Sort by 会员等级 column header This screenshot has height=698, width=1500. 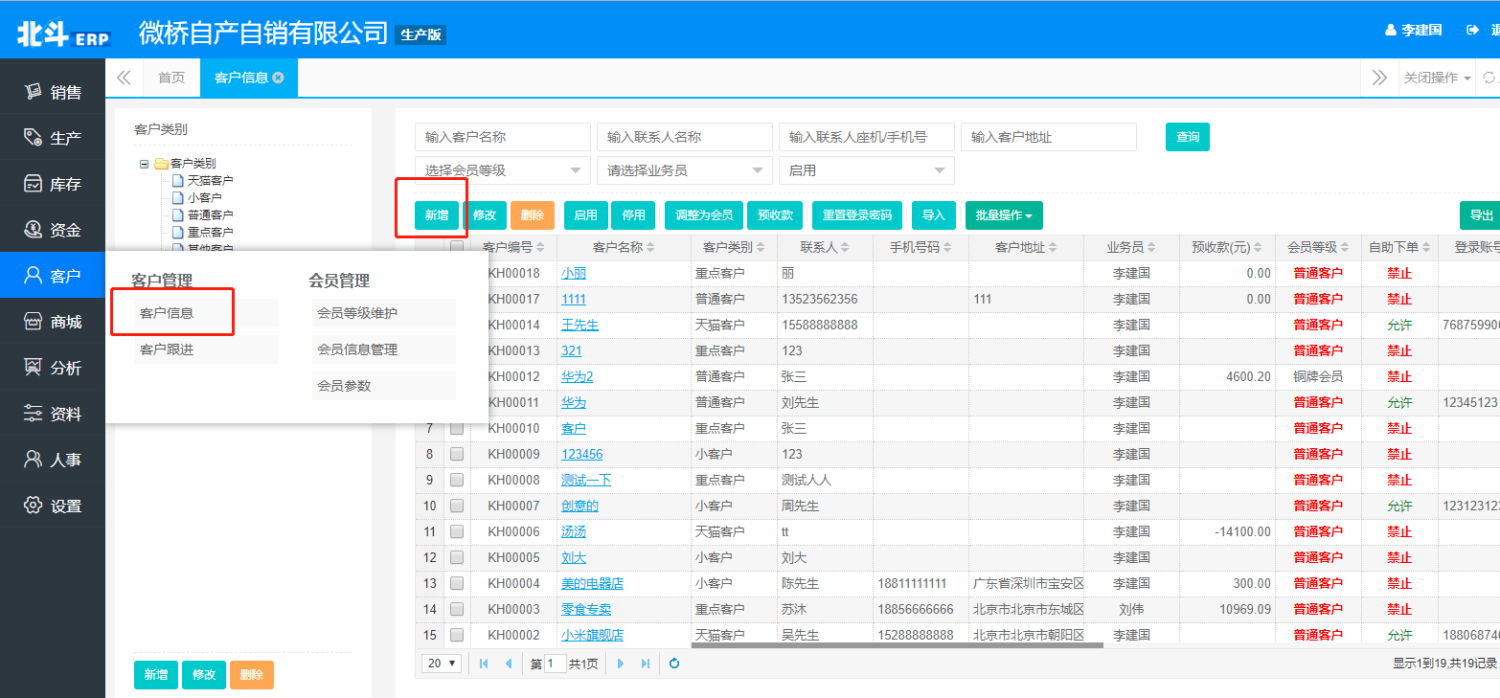click(x=1318, y=247)
